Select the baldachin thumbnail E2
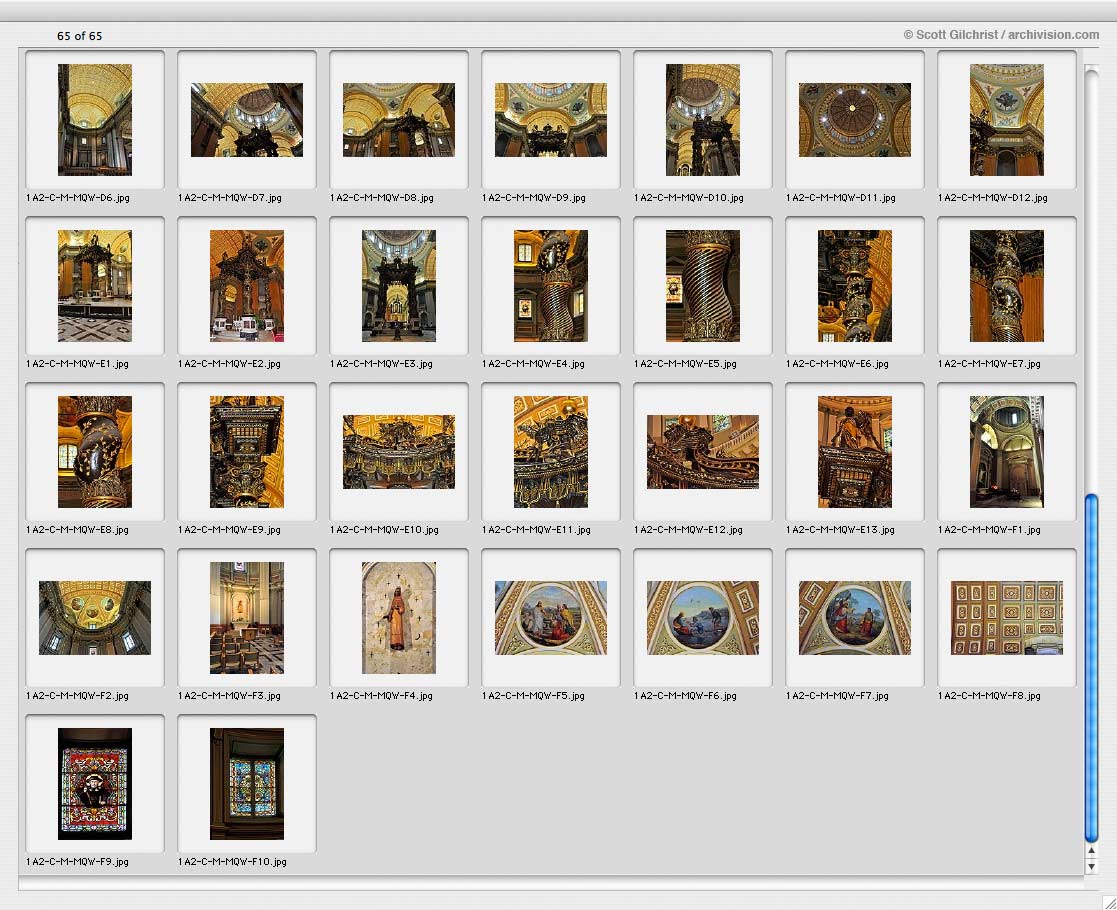 pos(246,286)
